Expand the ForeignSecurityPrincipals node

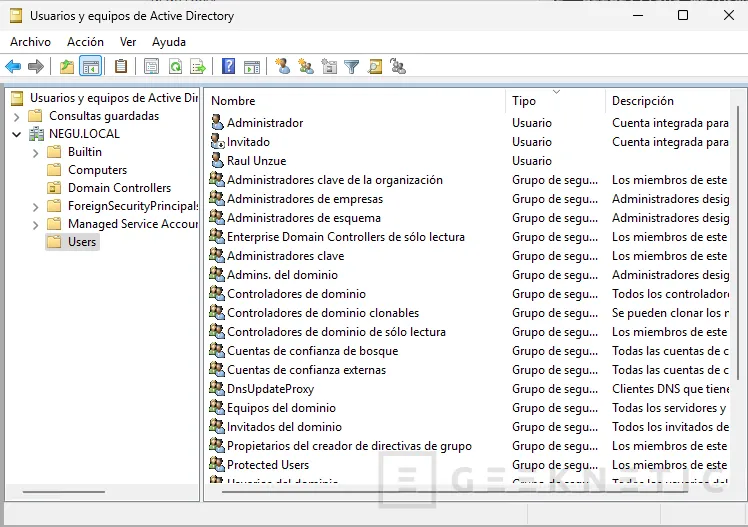(x=35, y=207)
